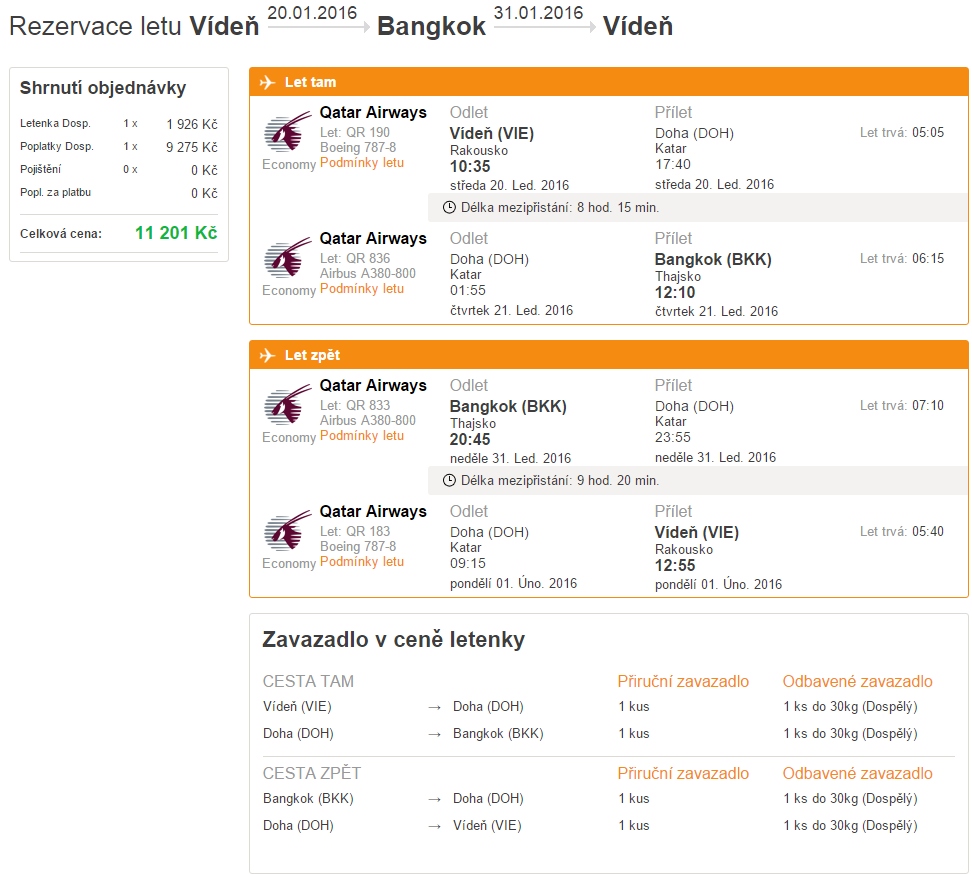Click the outbound date 20.01.2016 in title
972x874 pixels.
[x=312, y=13]
